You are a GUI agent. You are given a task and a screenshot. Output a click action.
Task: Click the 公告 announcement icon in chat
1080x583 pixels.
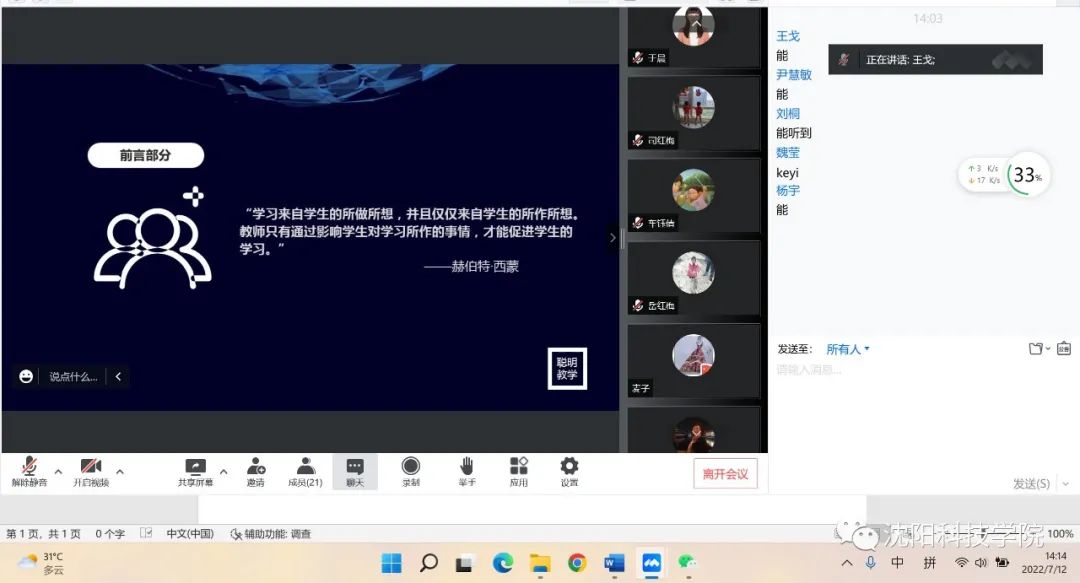pos(1063,349)
